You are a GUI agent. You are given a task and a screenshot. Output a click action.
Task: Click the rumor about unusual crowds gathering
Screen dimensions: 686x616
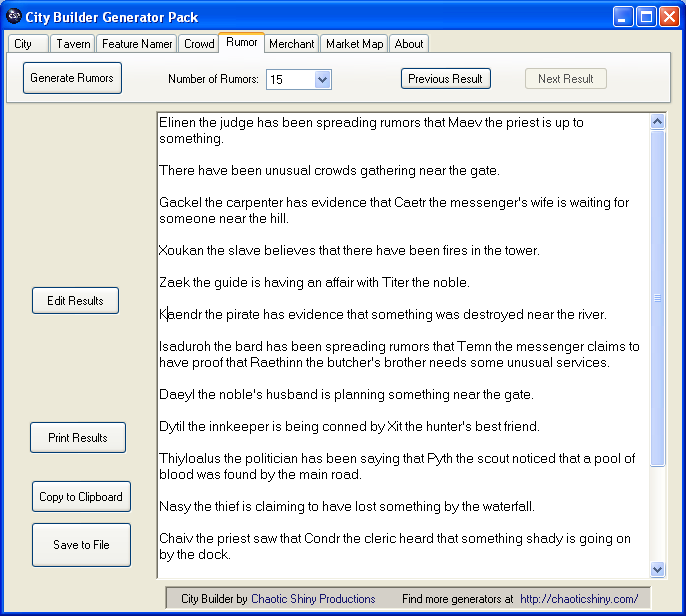point(329,170)
